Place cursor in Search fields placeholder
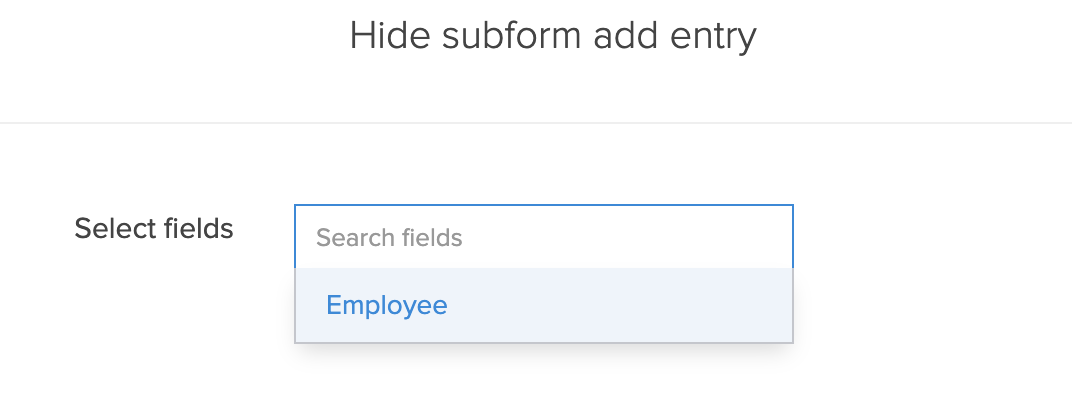 pyautogui.click(x=390, y=238)
